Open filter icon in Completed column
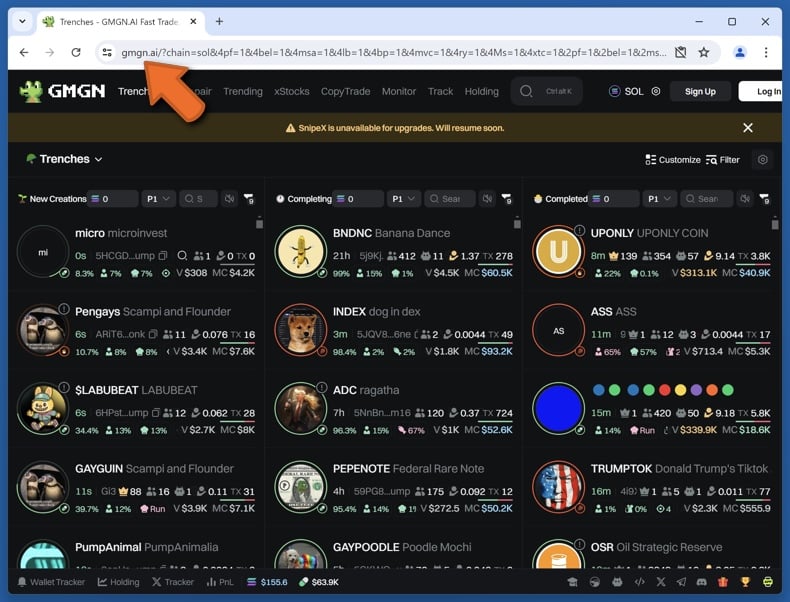 765,198
